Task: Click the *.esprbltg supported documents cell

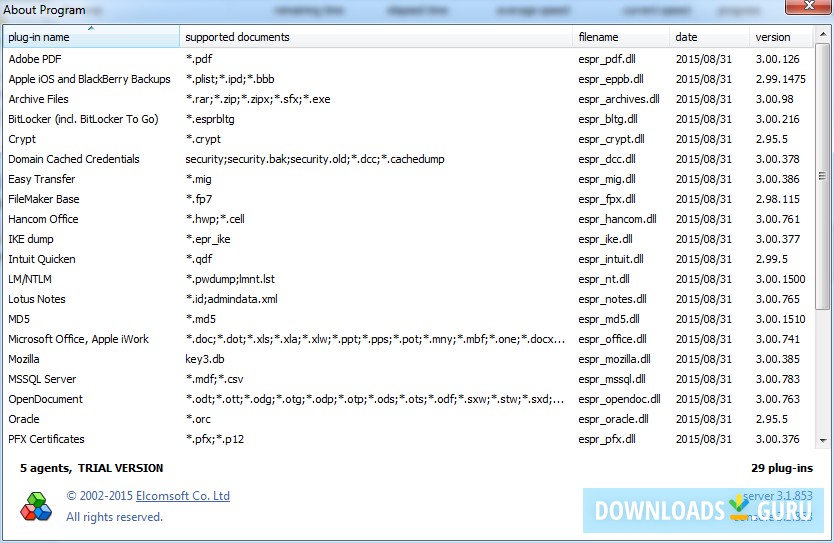Action: point(210,119)
